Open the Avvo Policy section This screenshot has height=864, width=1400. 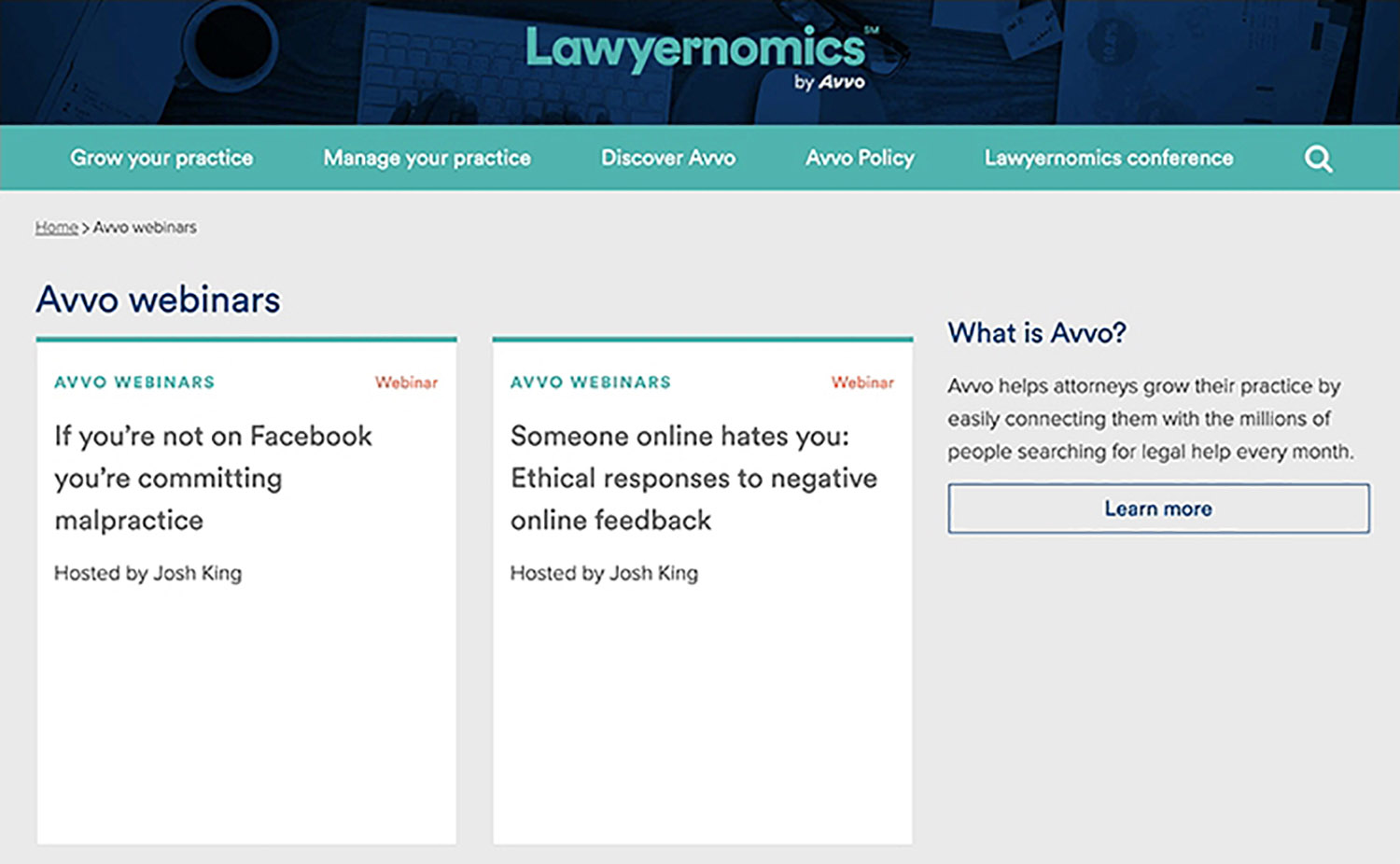858,158
